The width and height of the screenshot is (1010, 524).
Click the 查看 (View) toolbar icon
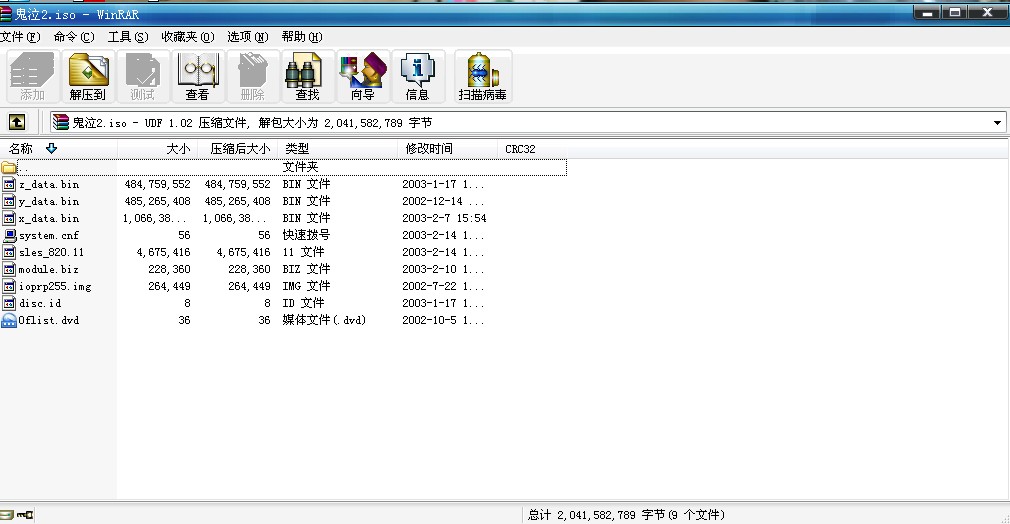click(x=197, y=77)
